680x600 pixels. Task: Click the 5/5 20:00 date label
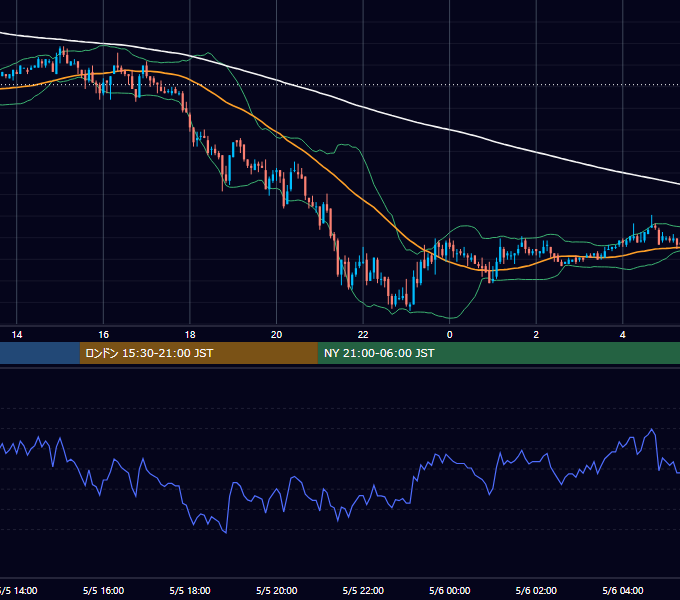coord(277,590)
